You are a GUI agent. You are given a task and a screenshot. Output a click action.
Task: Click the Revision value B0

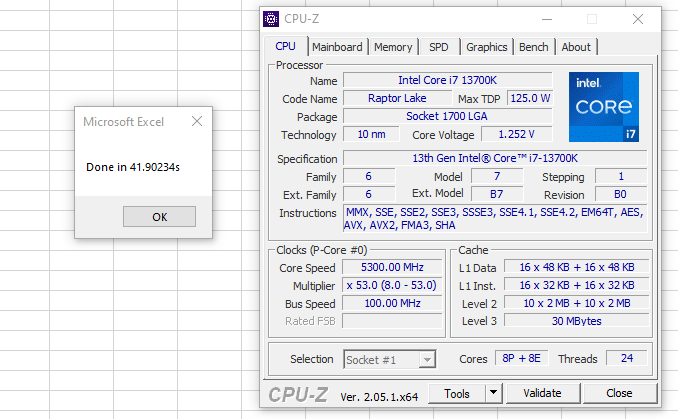tap(621, 194)
